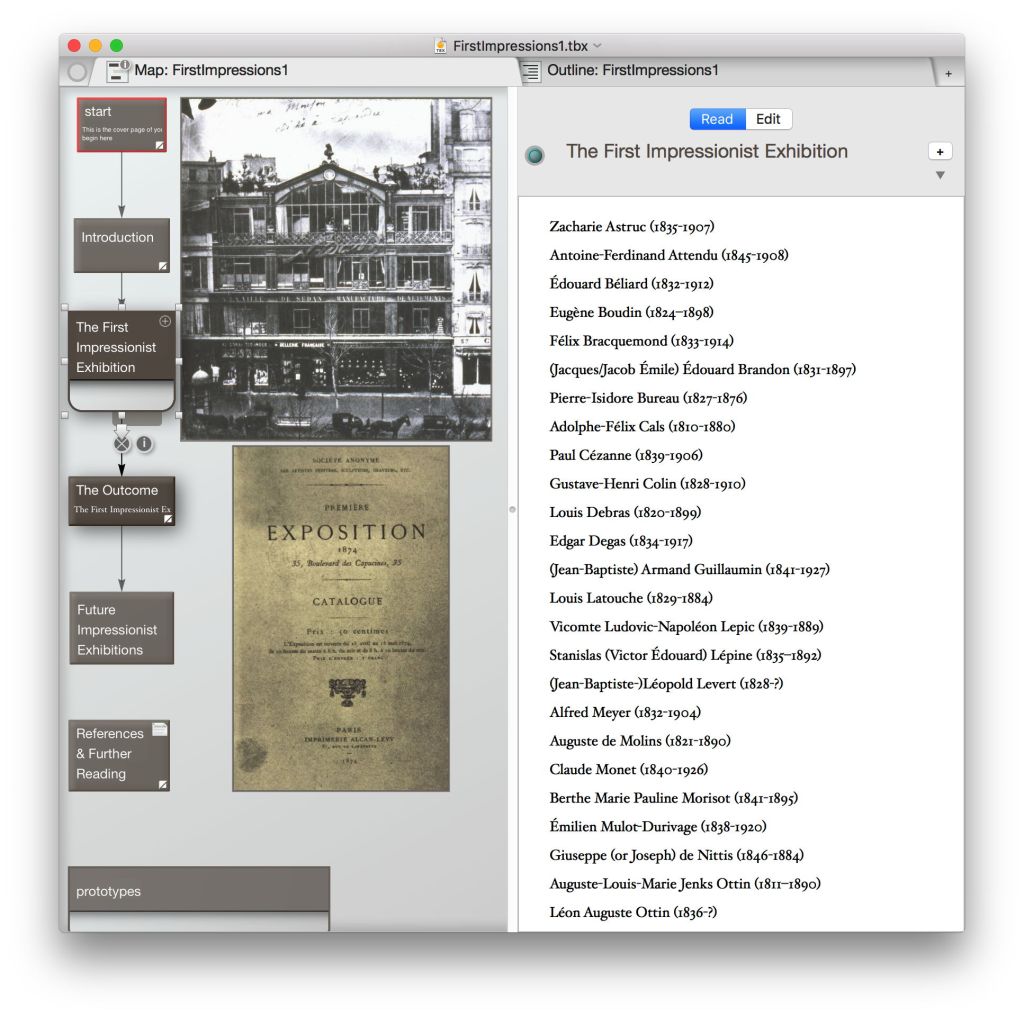Click the teal note color dot
Viewport: 1024px width, 1017px height.
(536, 155)
